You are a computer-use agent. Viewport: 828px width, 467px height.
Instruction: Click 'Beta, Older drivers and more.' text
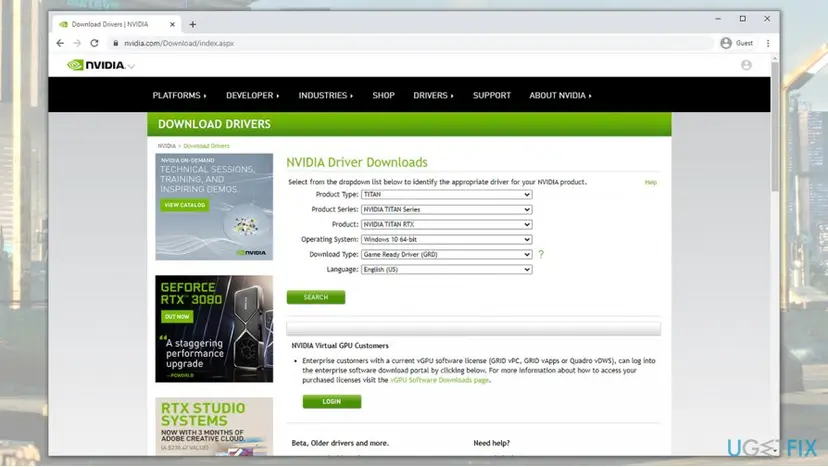click(340, 443)
